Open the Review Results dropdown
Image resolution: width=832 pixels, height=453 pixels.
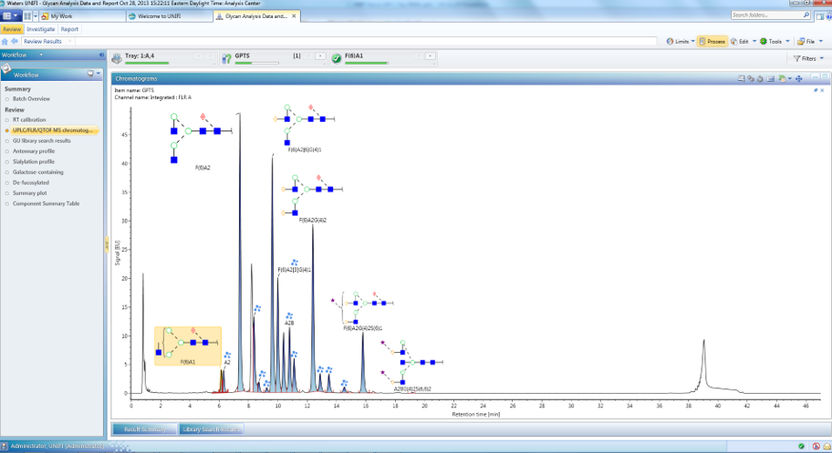[x=47, y=41]
